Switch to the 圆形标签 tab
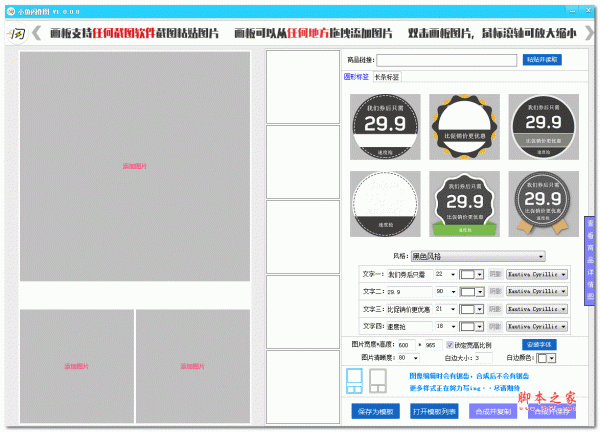 coord(356,77)
